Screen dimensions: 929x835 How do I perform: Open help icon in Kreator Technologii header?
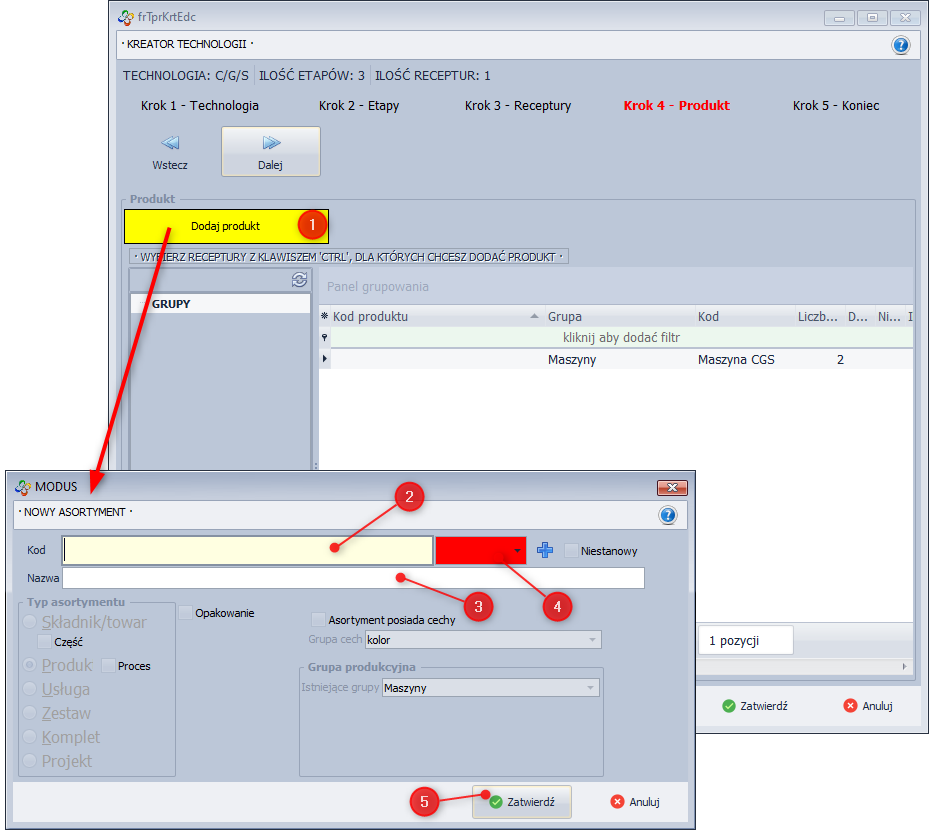(900, 45)
